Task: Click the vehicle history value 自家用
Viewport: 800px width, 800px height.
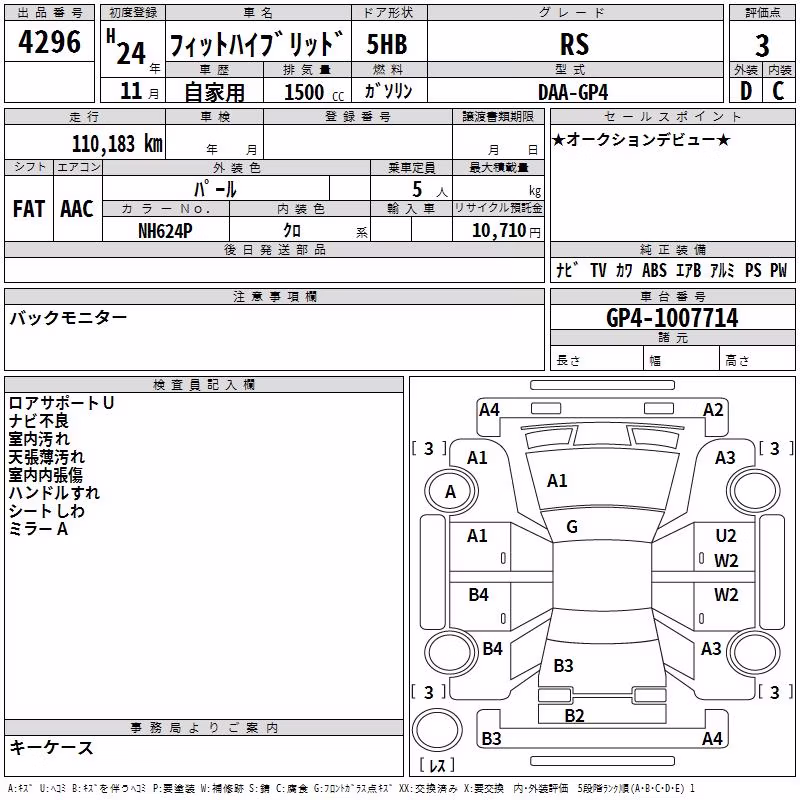Action: coord(214,92)
